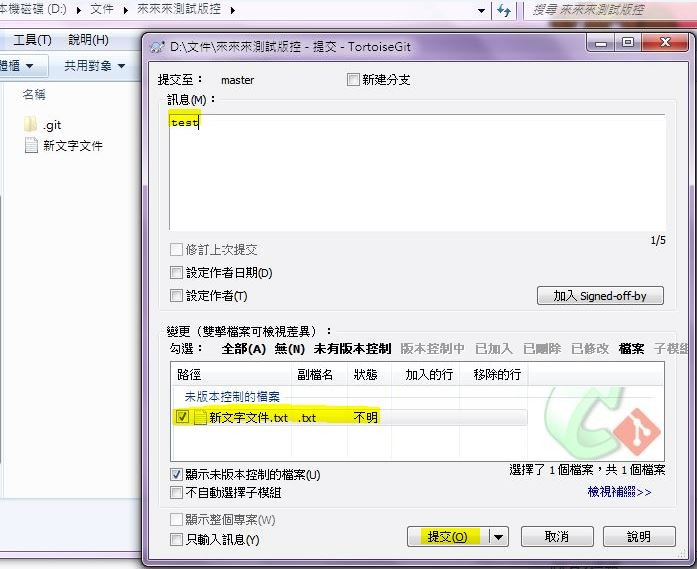The height and width of the screenshot is (569, 697).
Task: Click the TortoiseGit icon in the dialog title bar
Action: (157, 46)
